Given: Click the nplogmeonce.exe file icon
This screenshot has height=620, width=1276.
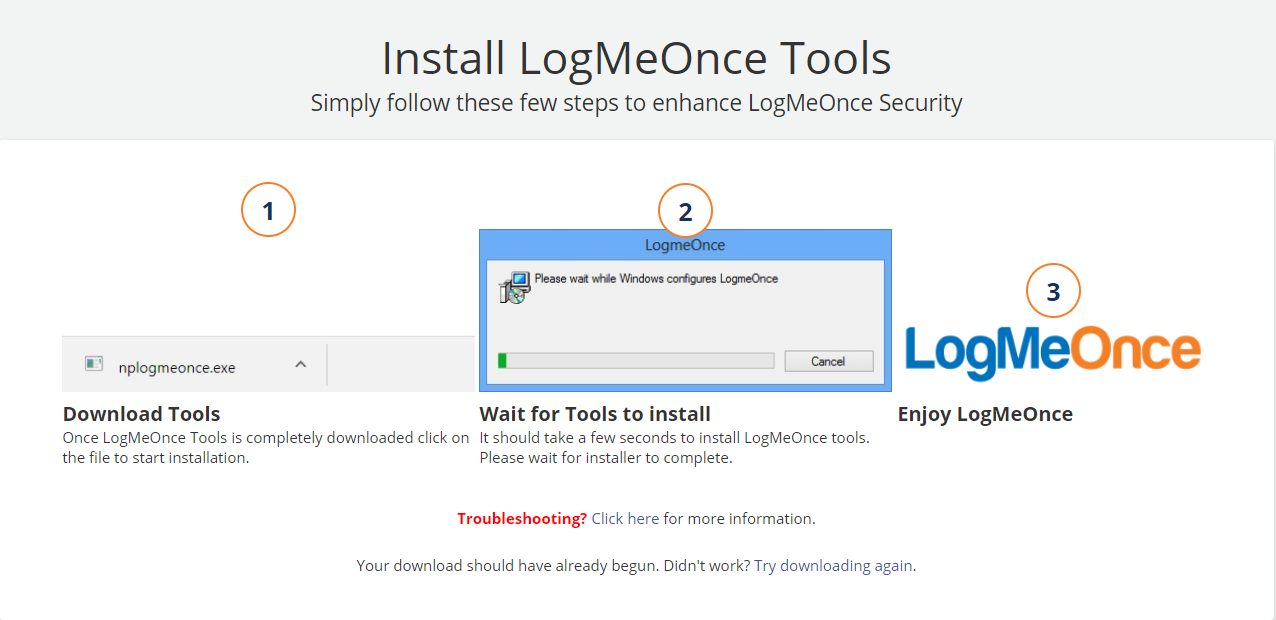Looking at the screenshot, I should (94, 365).
